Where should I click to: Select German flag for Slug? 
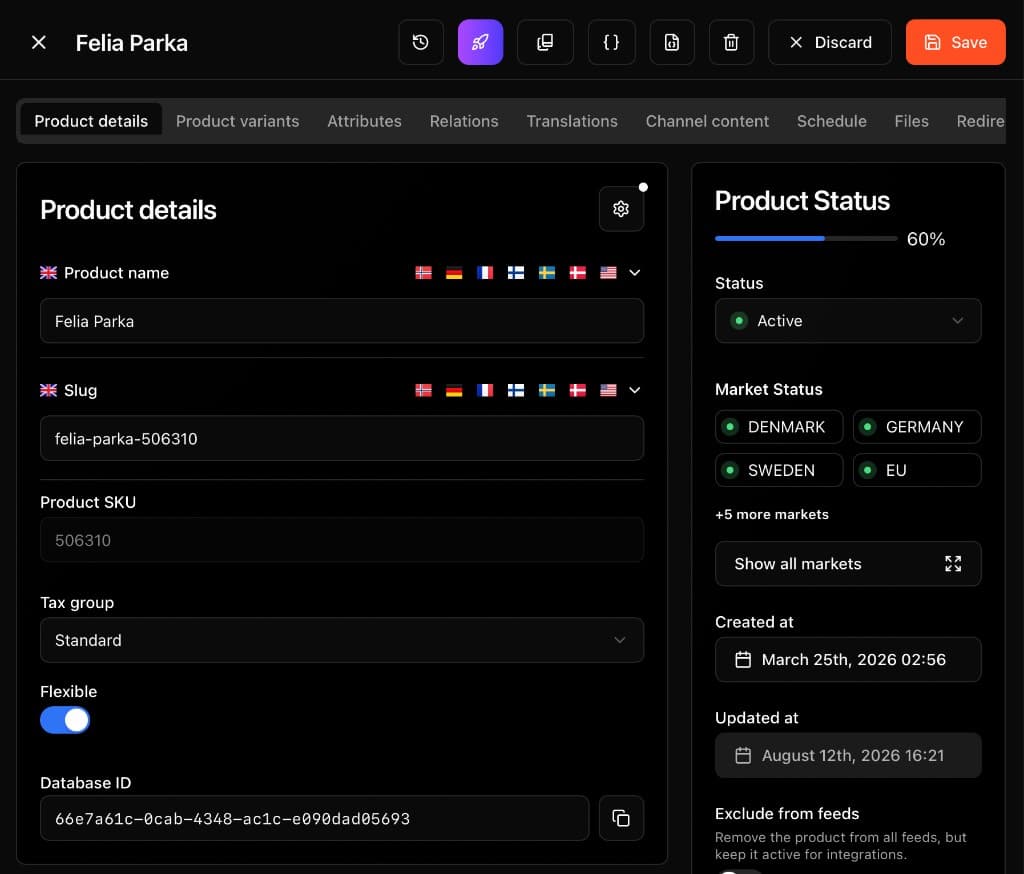pos(454,390)
